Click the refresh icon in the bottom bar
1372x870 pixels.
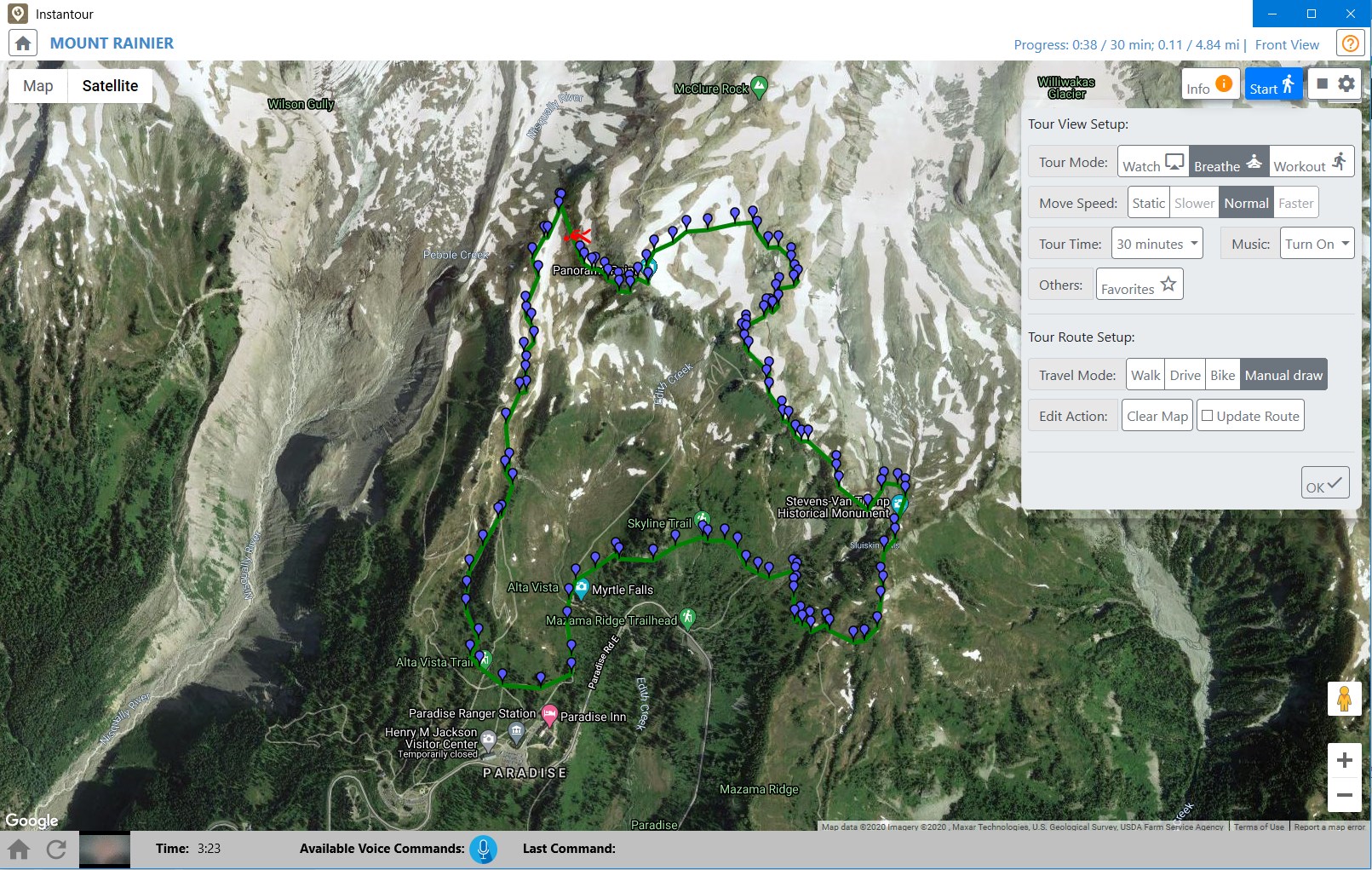pyautogui.click(x=56, y=850)
